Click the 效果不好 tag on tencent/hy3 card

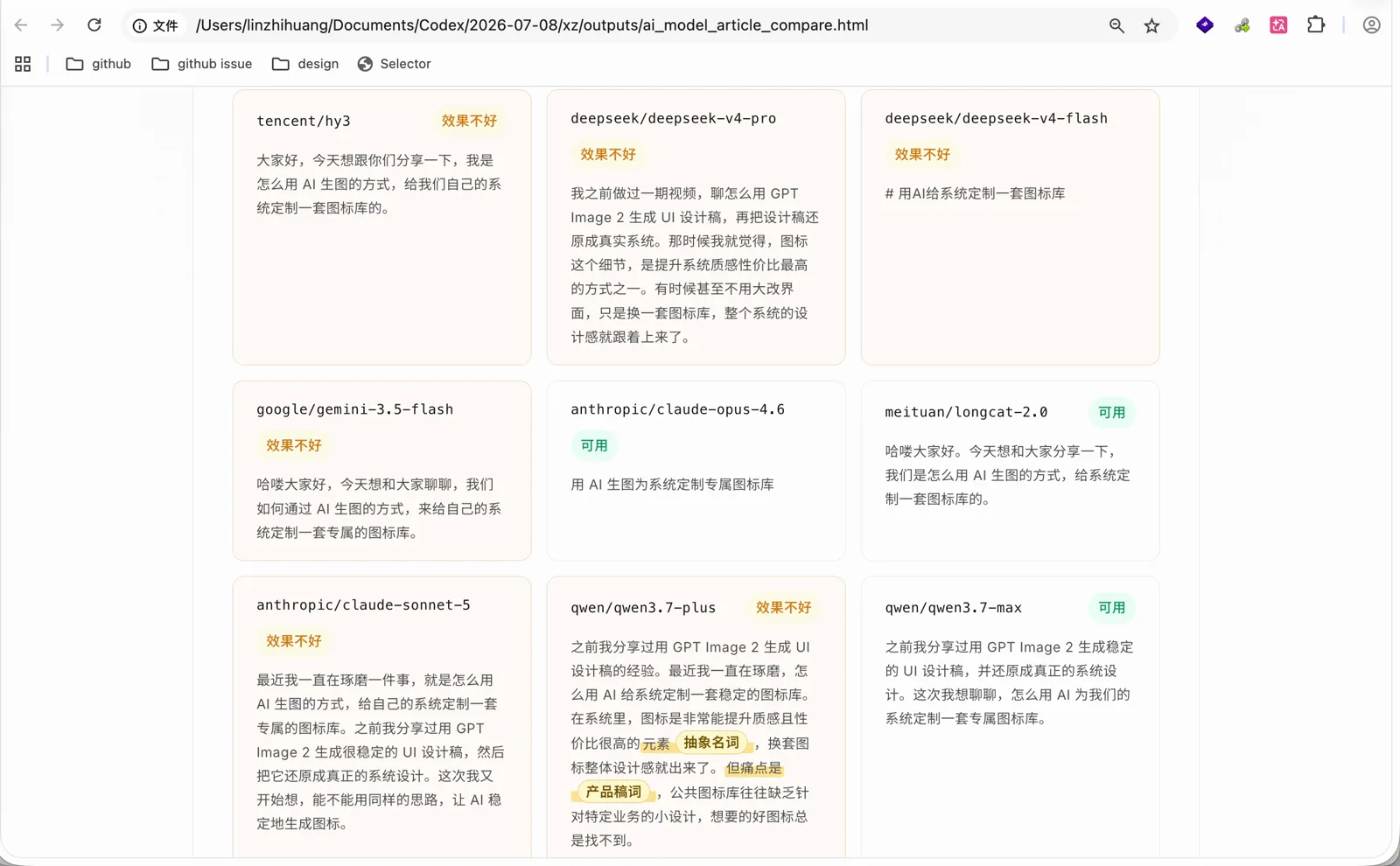(469, 121)
